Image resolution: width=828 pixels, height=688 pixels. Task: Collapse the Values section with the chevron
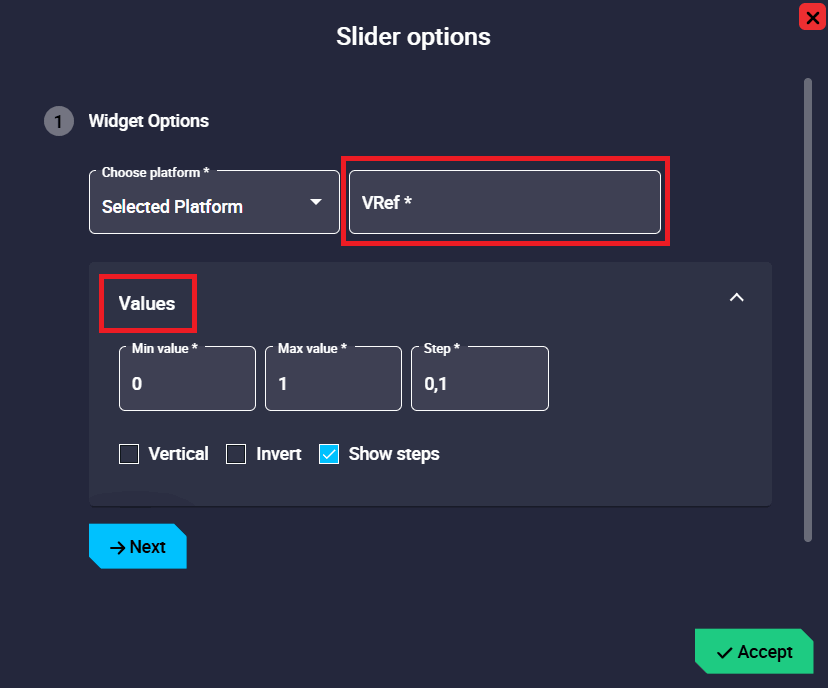(x=737, y=298)
